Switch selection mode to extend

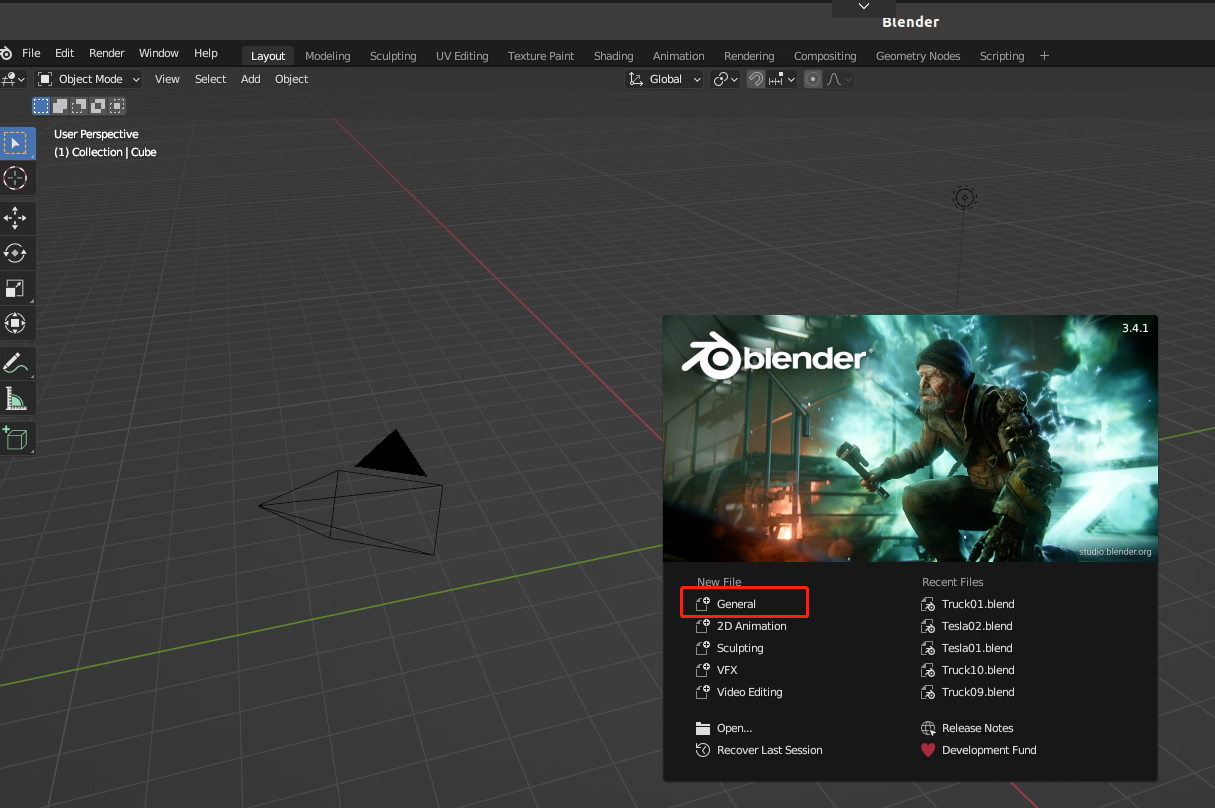[60, 106]
